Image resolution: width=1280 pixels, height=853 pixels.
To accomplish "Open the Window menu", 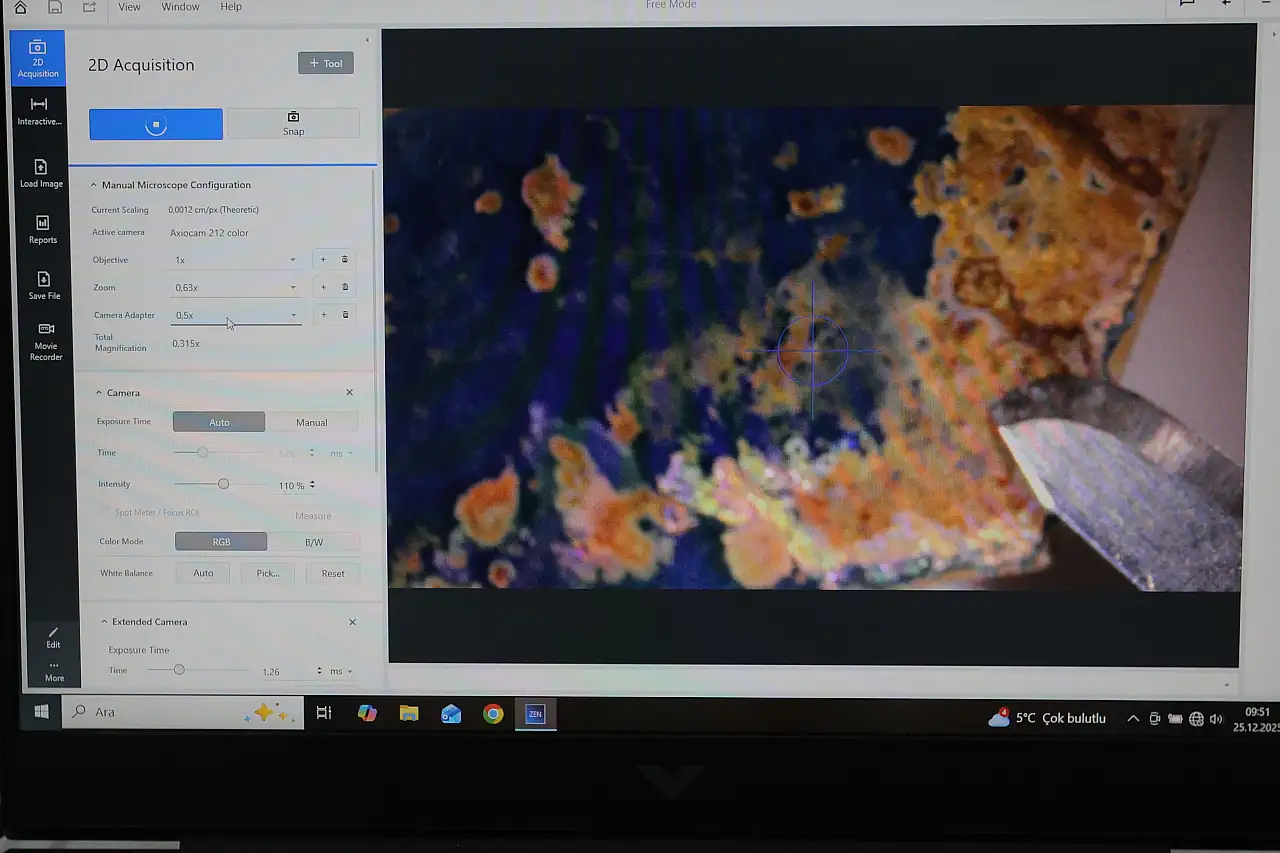I will (180, 7).
